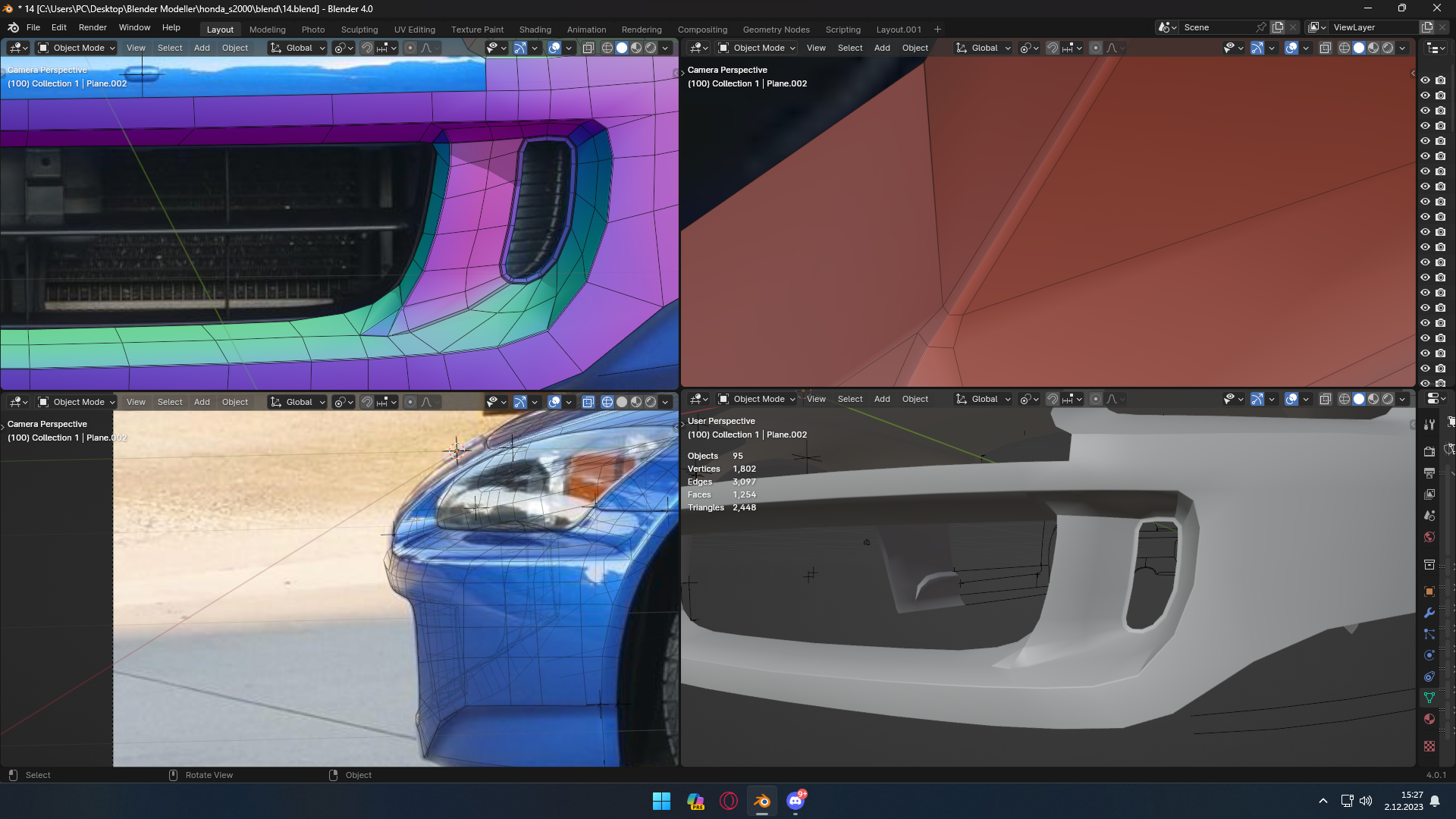Image resolution: width=1456 pixels, height=819 pixels.
Task: Open the Physics properties tab
Action: coord(1429,655)
